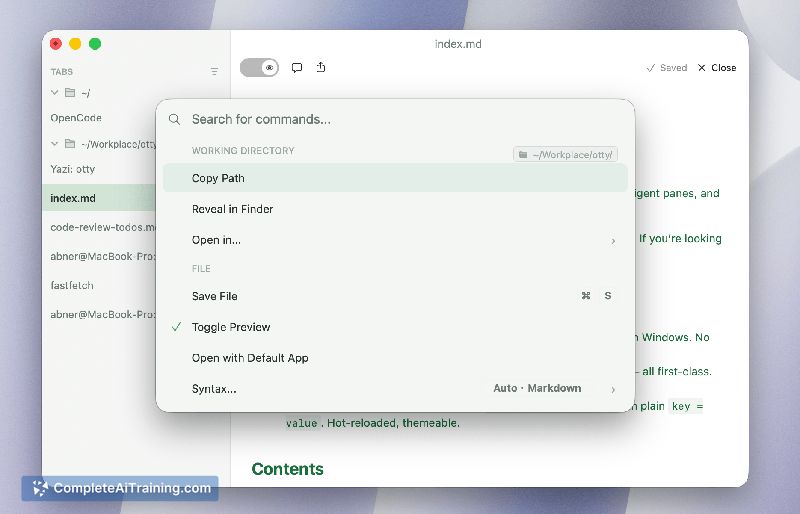Select the fastfetch tab
Viewport: 800px width, 514px height.
coord(99,285)
